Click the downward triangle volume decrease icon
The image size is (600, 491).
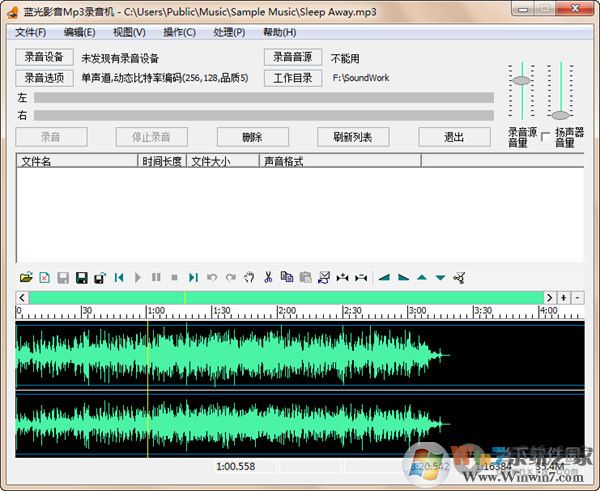tap(440, 277)
